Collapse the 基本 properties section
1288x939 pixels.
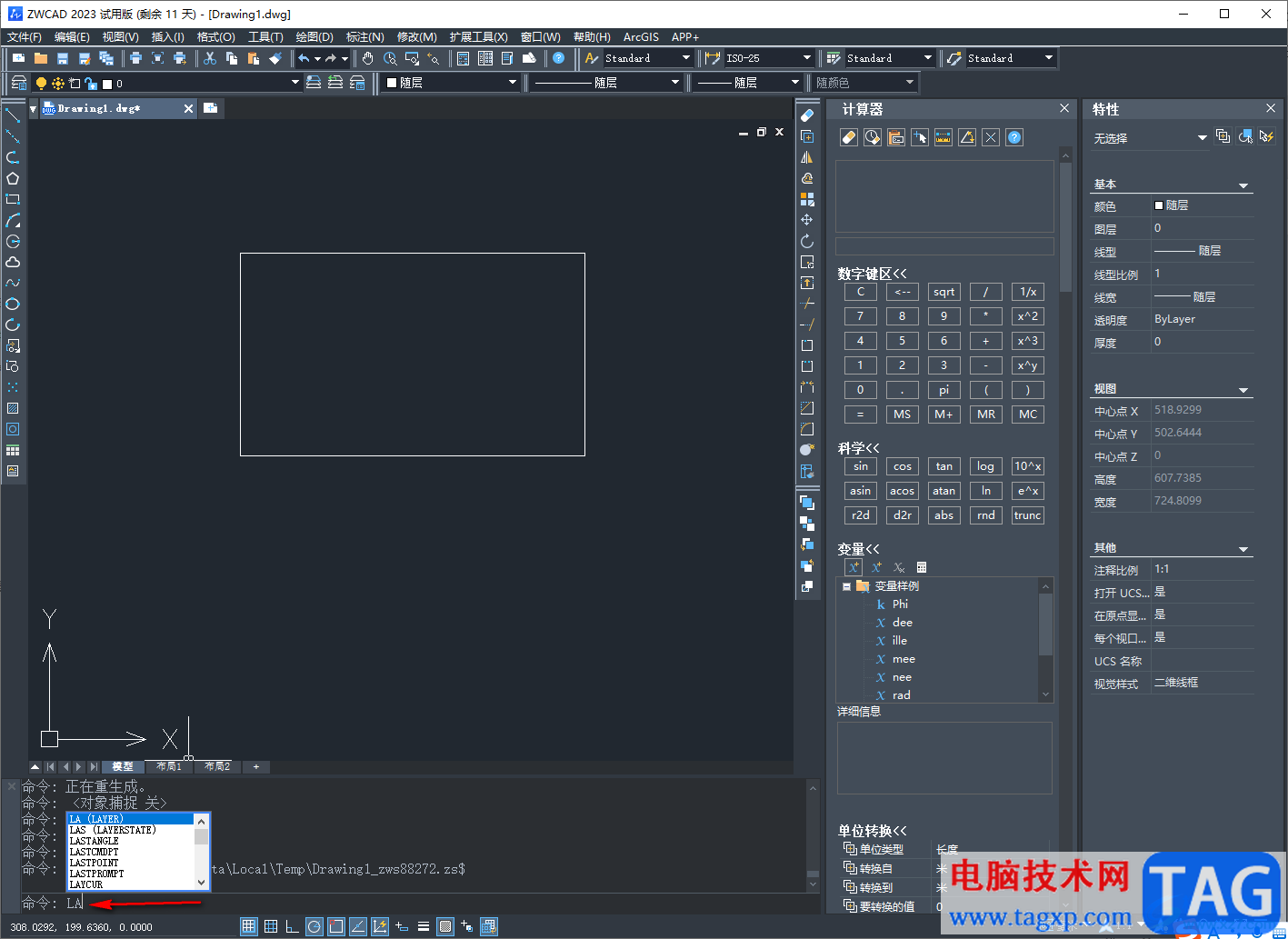[1243, 185]
